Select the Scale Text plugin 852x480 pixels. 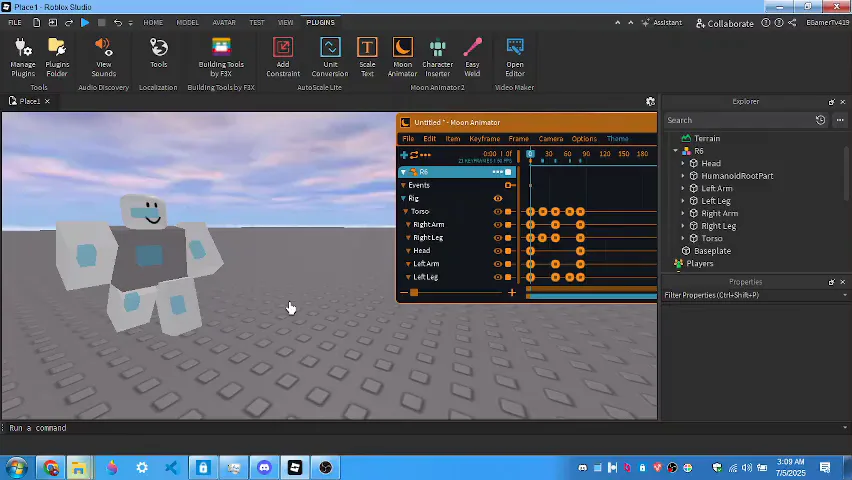coord(367,57)
